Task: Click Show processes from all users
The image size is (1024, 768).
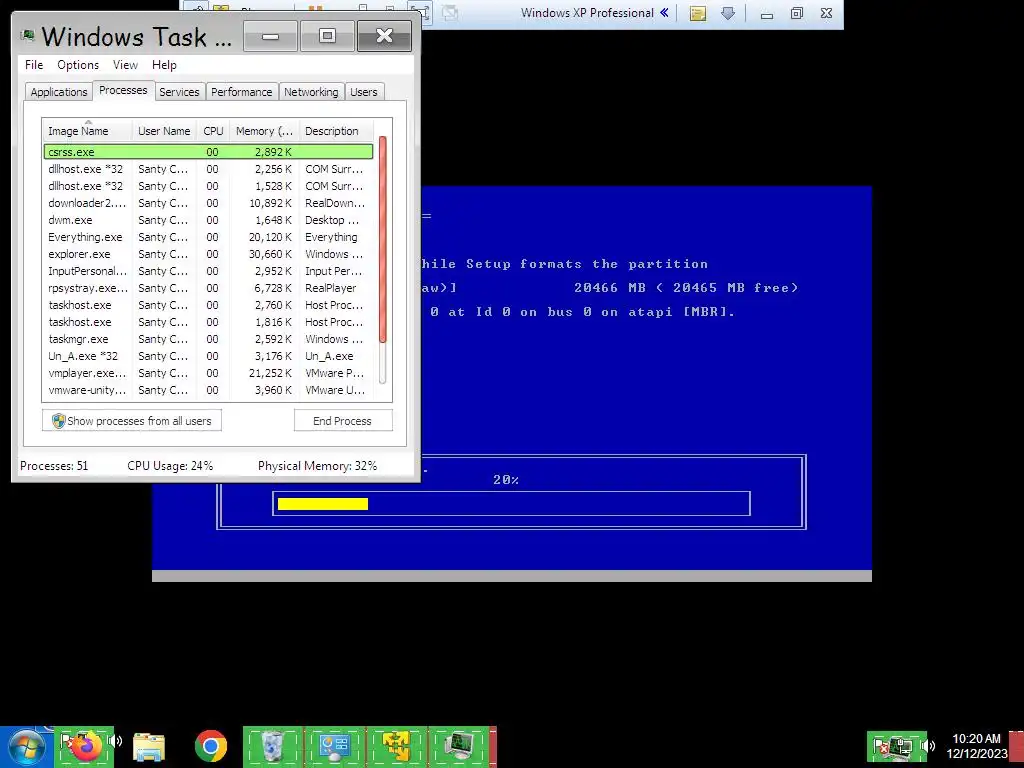Action: 132,421
